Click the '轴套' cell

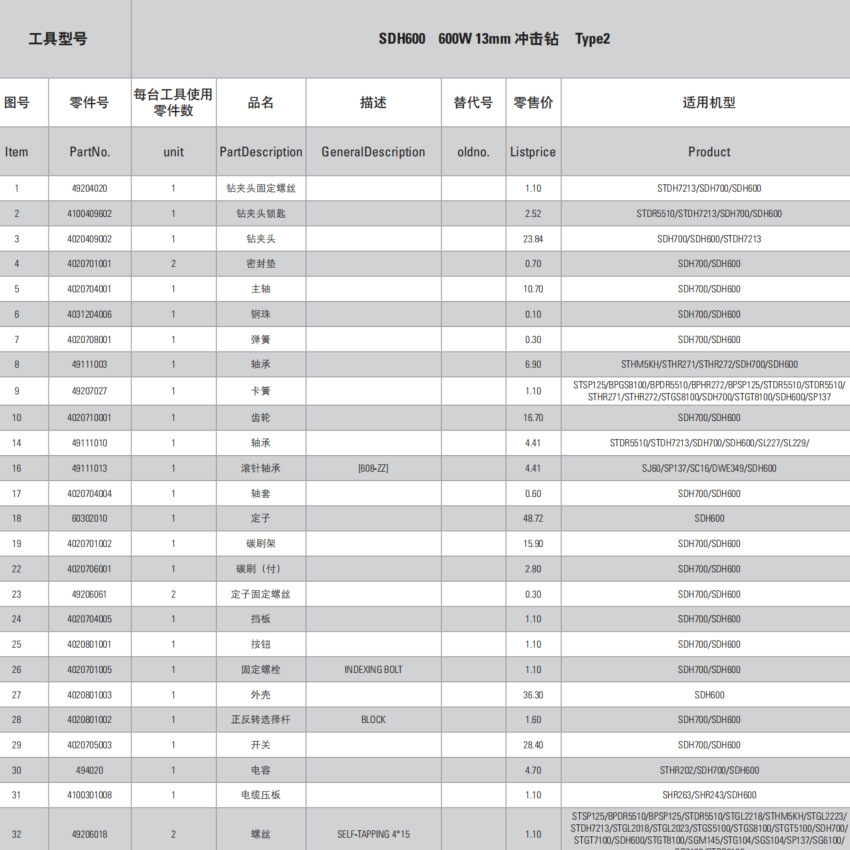tap(261, 494)
